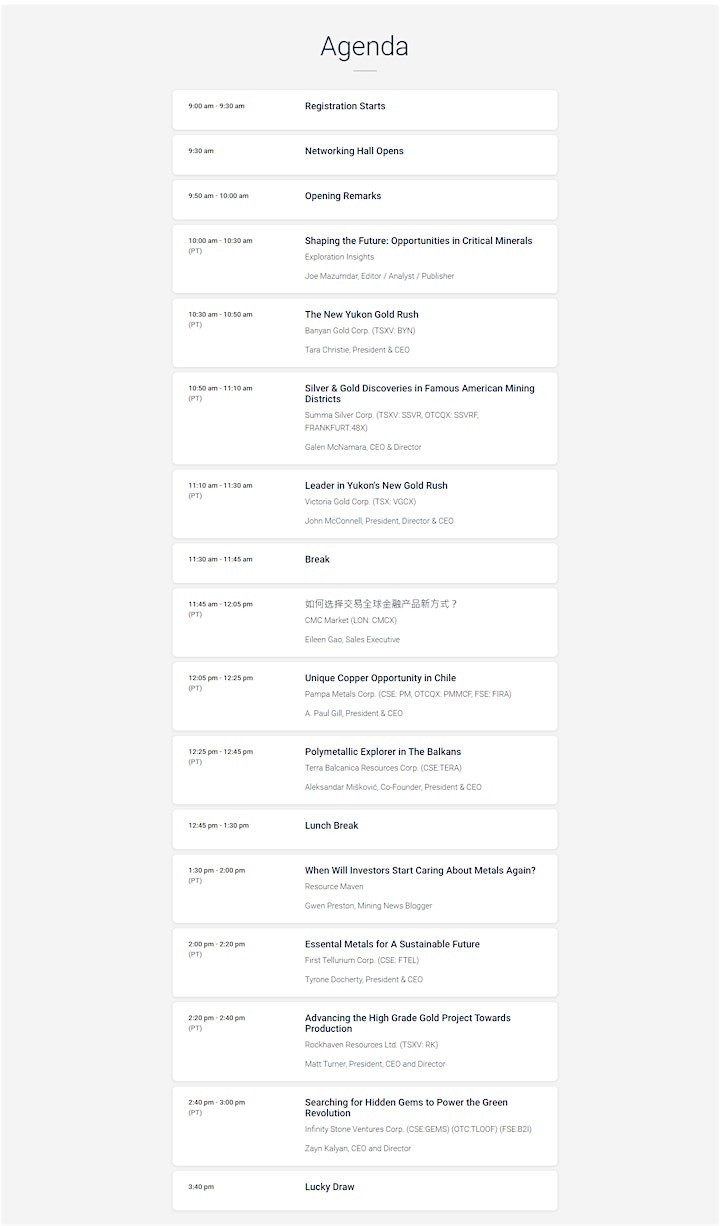This screenshot has height=1226, width=720.
Task: Click The New Yukon Gold Rush title
Action: (362, 314)
